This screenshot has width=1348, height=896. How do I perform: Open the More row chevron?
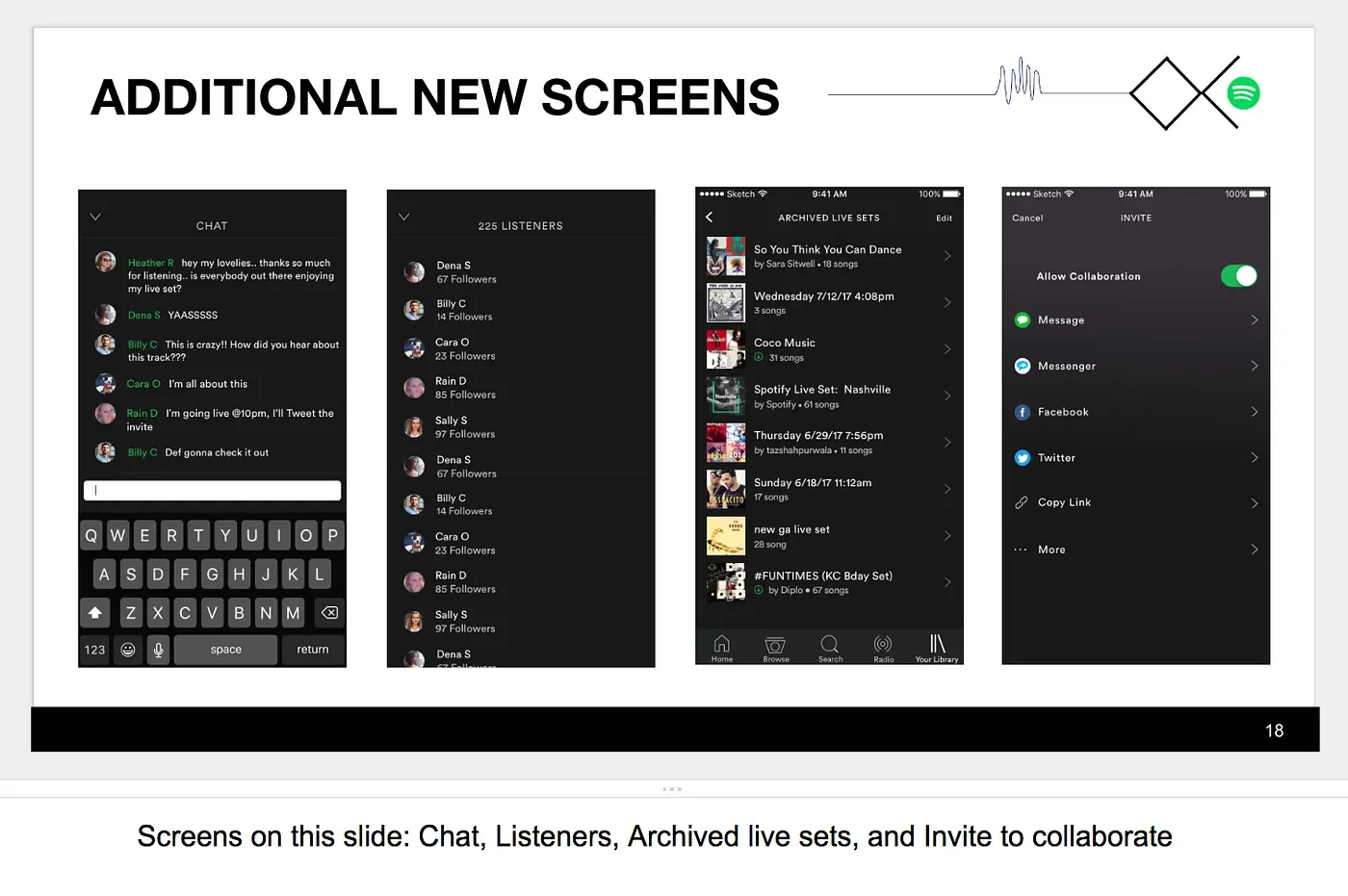[1255, 550]
